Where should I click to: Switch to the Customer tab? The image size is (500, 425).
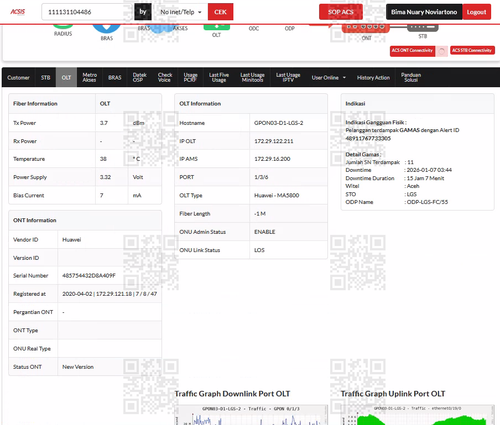tap(18, 78)
